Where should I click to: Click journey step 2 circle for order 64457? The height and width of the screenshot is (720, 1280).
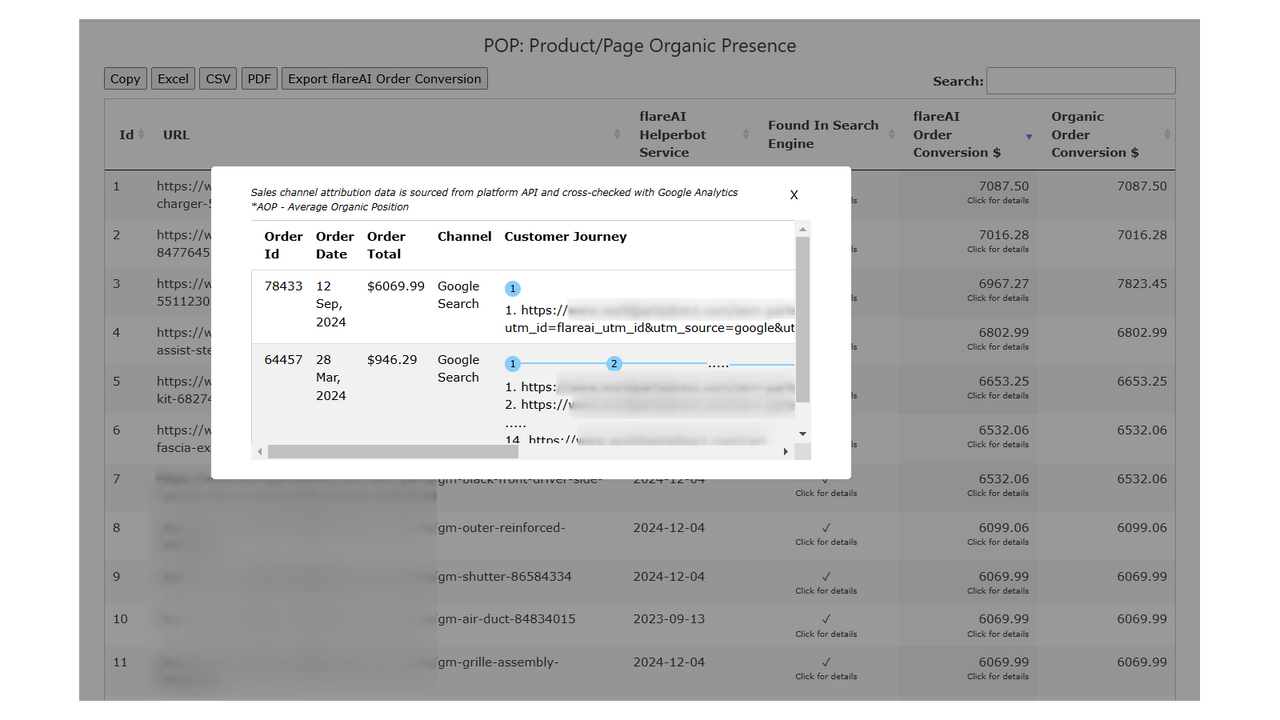(615, 364)
